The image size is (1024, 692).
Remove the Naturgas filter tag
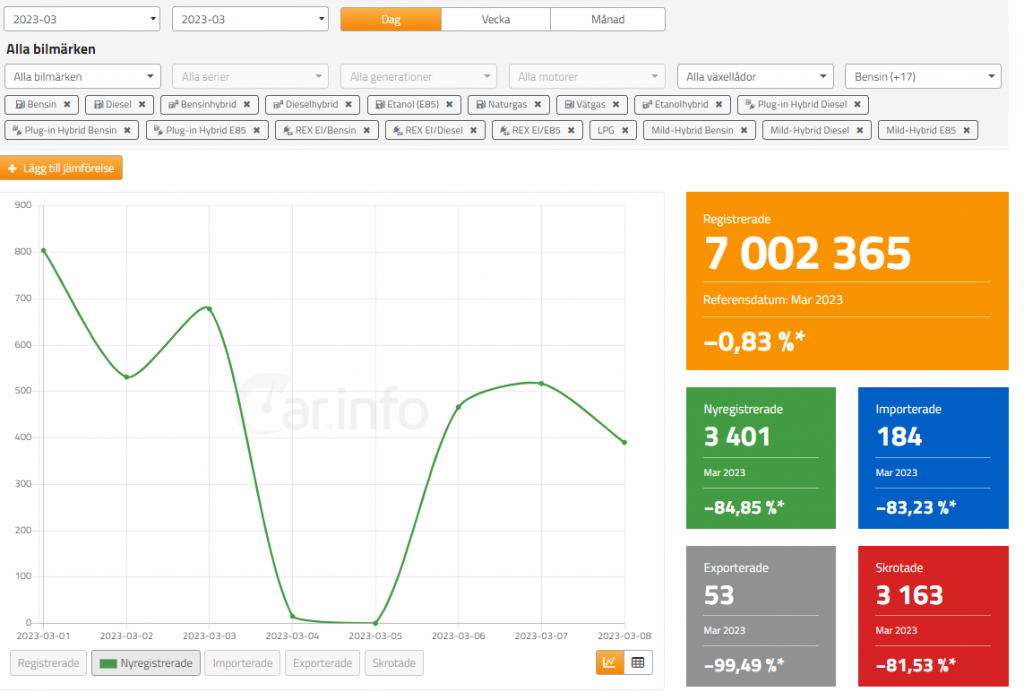[x=537, y=104]
